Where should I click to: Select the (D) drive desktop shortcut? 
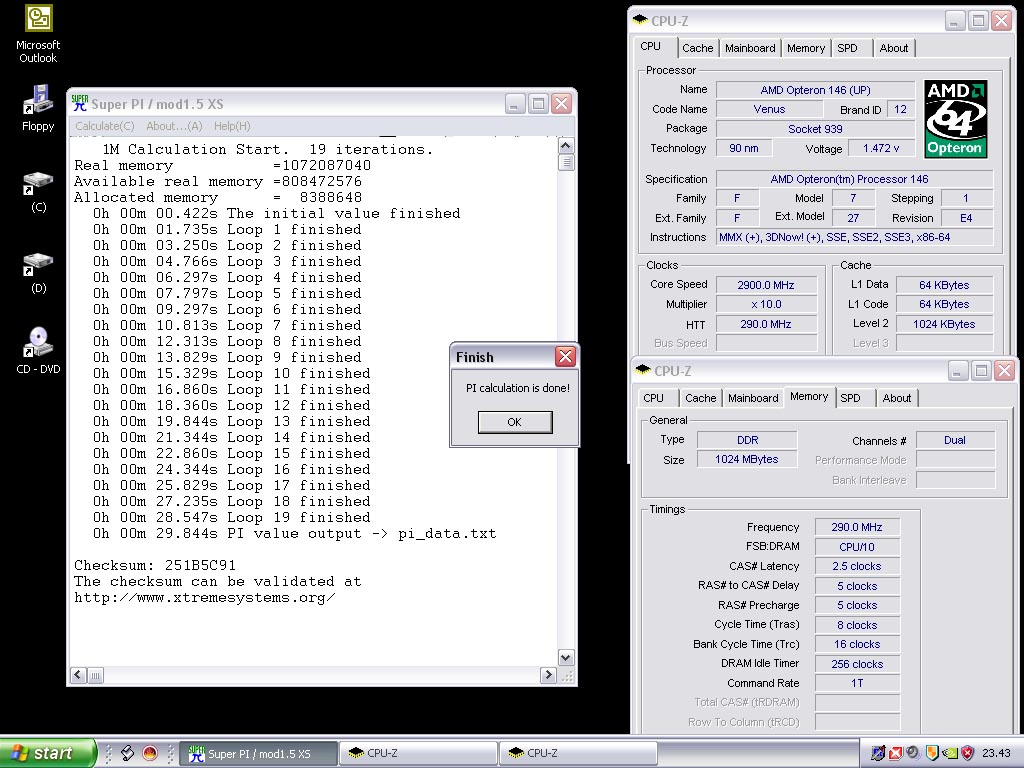pos(38,272)
